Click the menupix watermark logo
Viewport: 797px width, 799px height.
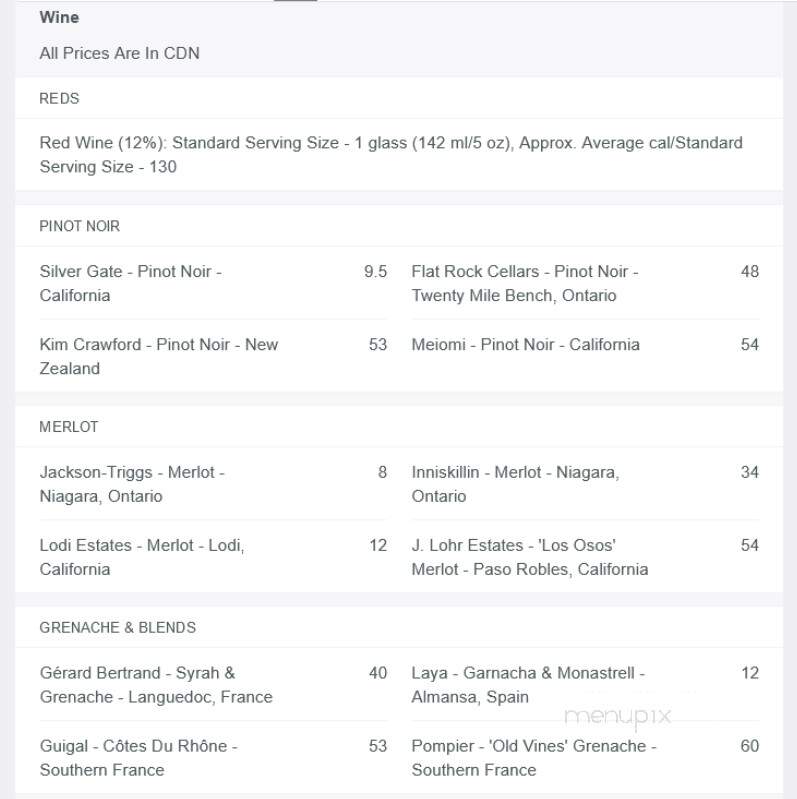tap(618, 717)
